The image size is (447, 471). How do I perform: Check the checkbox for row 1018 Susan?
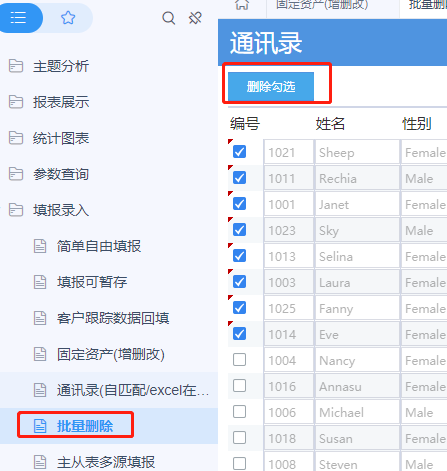239,438
